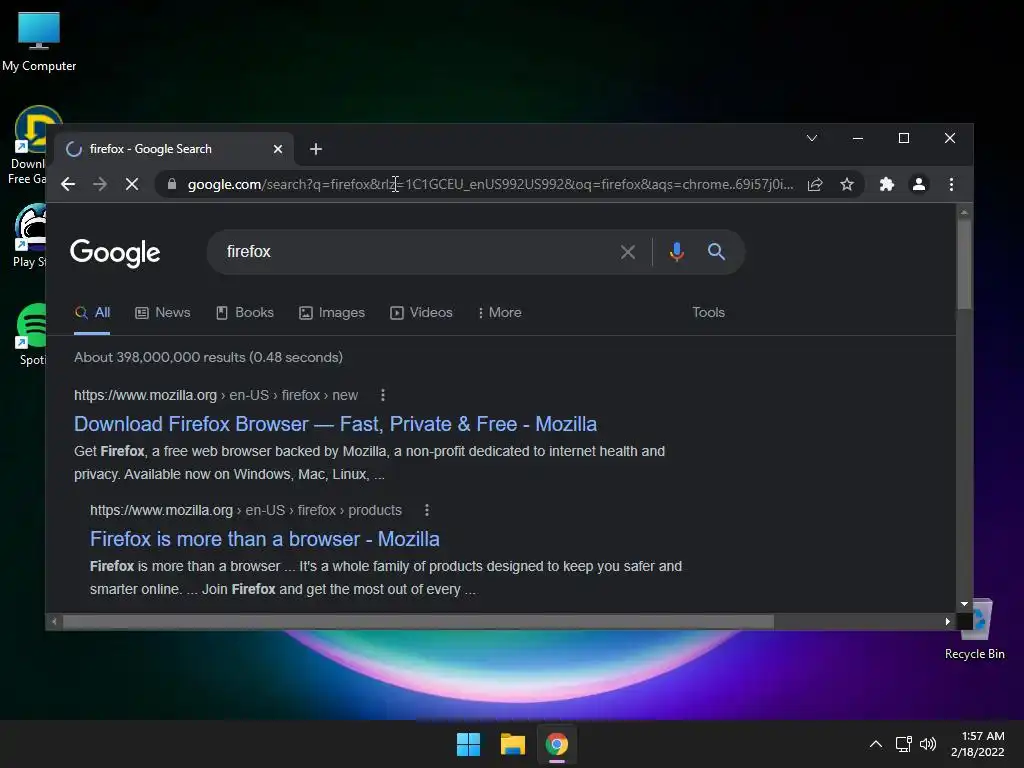Select the Play Store desktop shortcut
The image size is (1024, 768).
(x=29, y=236)
